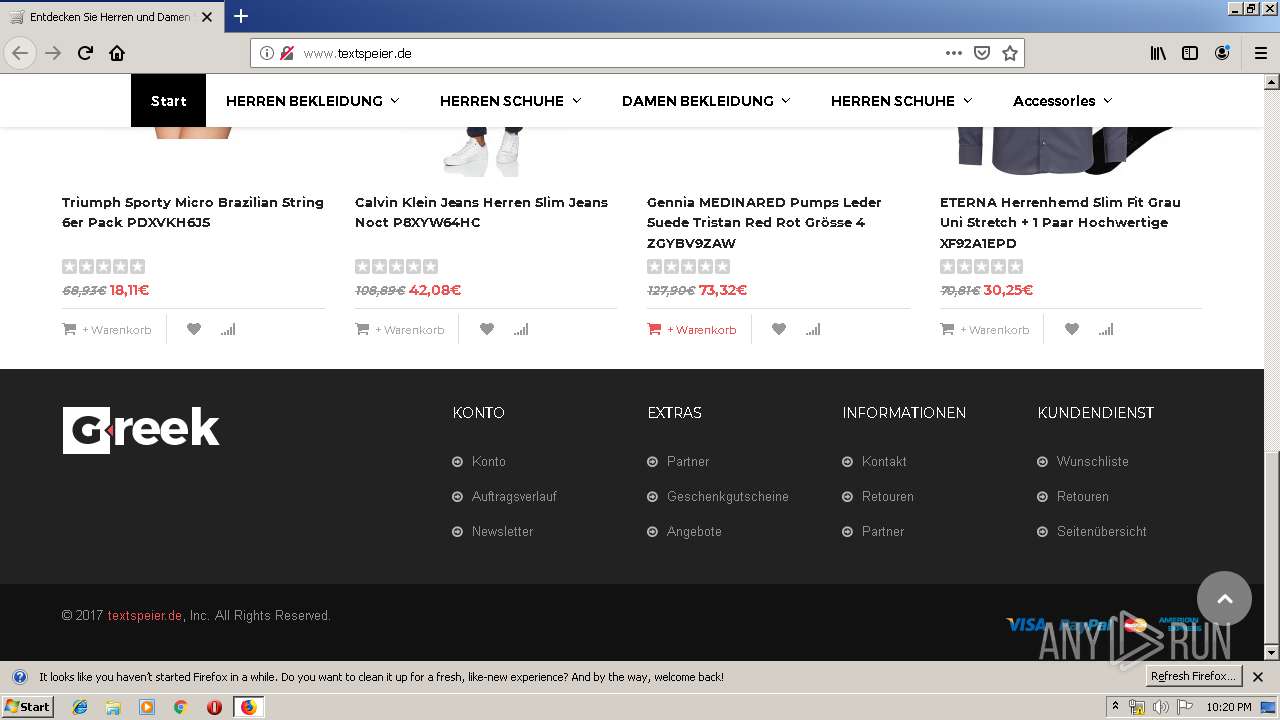Open Calvin Klein Jeans Herren Slim product
This screenshot has height=720, width=1280.
(481, 212)
